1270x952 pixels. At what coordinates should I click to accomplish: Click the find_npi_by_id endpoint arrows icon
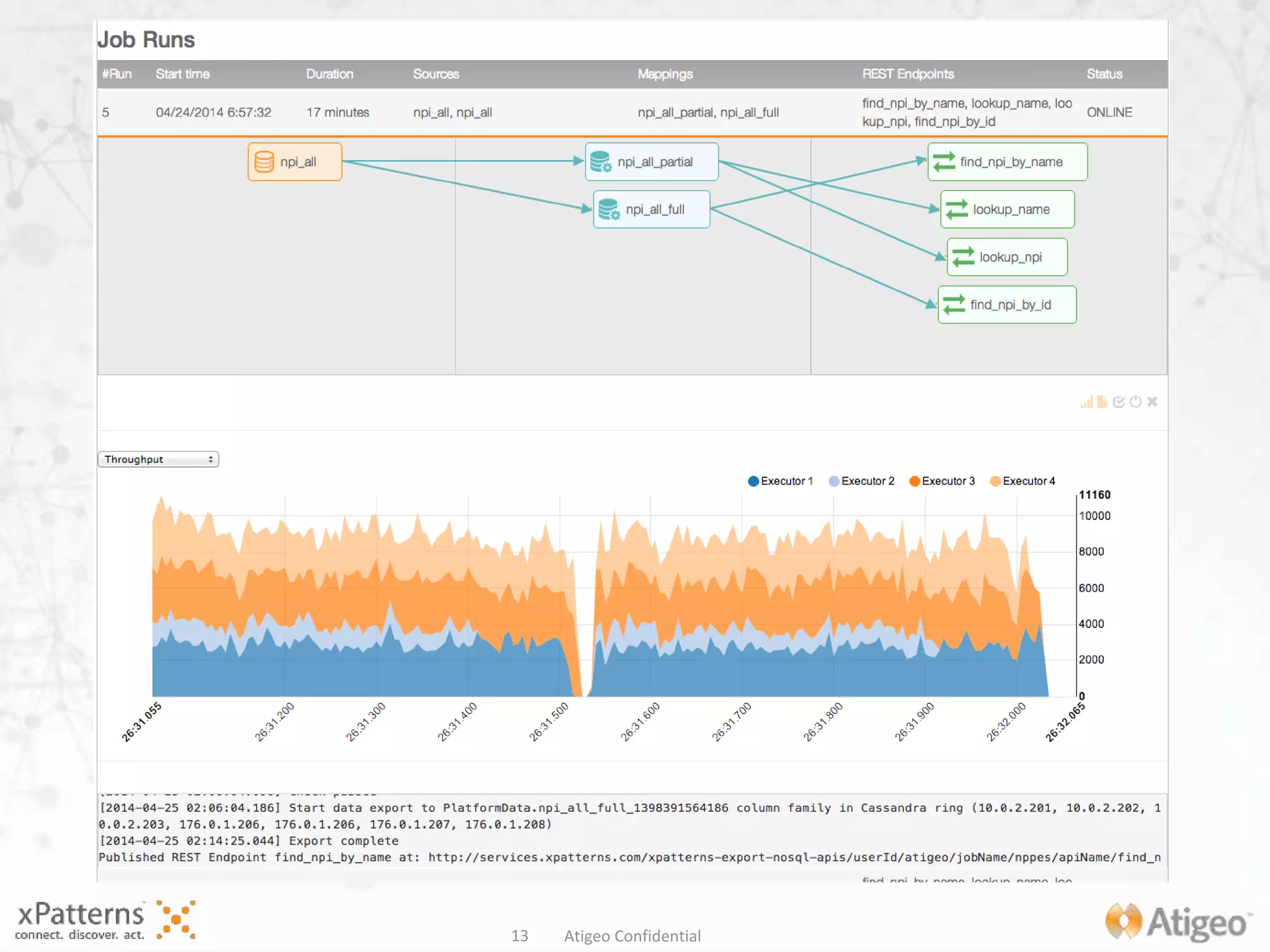tap(954, 305)
